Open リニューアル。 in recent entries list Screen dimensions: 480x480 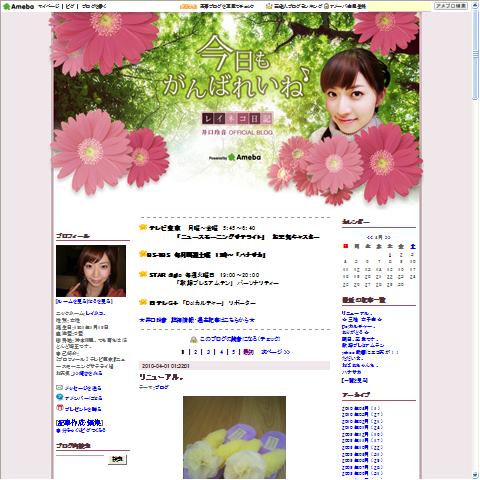point(357,313)
